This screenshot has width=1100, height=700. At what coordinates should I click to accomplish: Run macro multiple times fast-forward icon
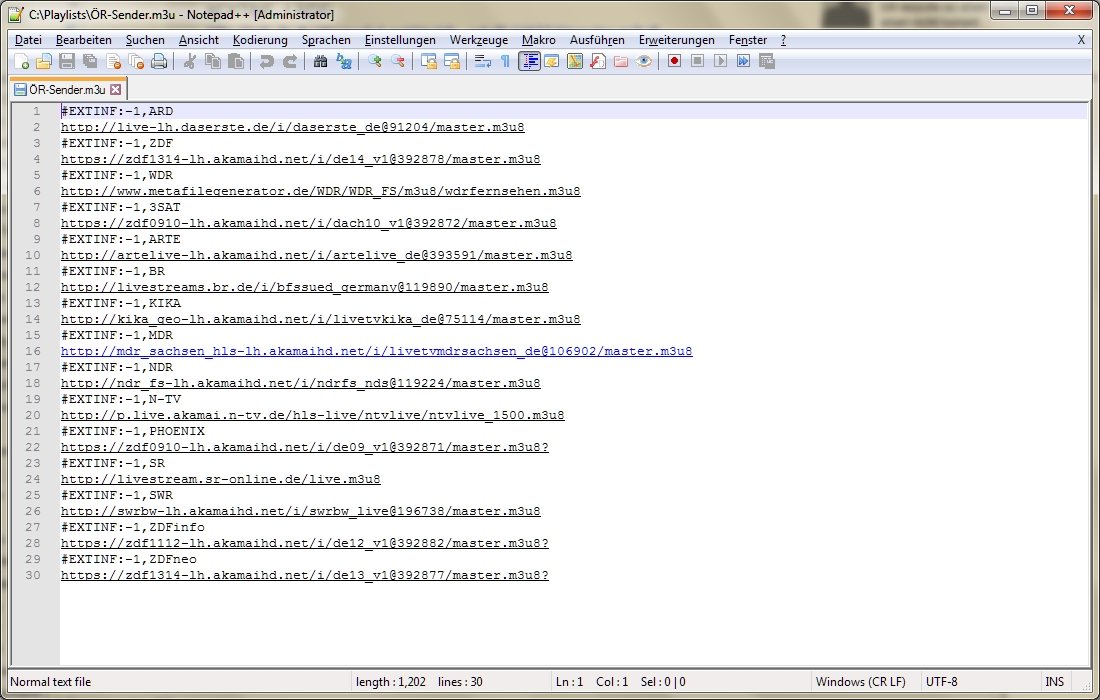(x=744, y=62)
